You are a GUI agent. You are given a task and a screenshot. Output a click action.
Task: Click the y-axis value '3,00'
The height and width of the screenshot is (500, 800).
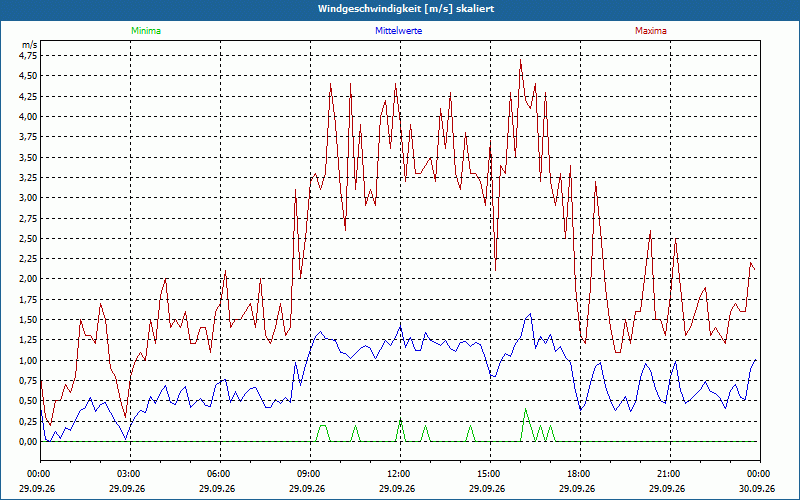[x=29, y=198]
